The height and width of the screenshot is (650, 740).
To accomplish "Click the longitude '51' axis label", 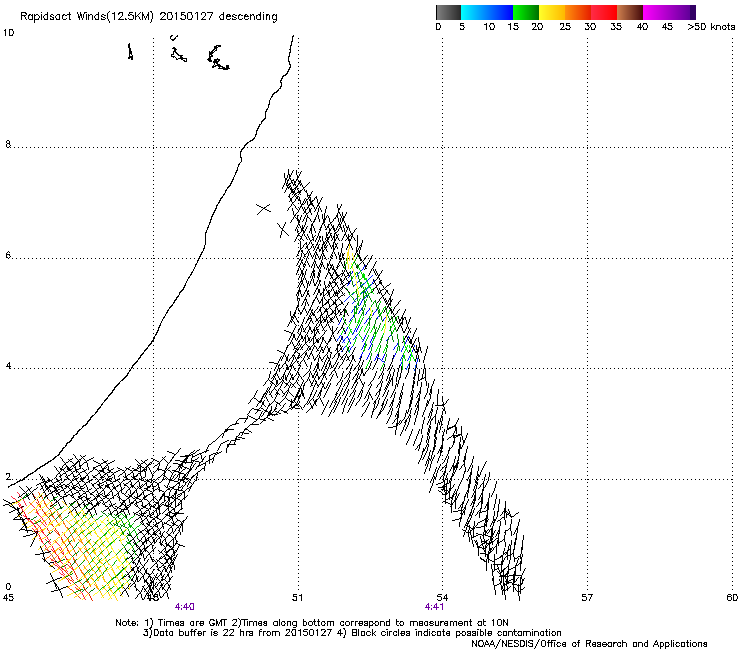I will pos(297,598).
